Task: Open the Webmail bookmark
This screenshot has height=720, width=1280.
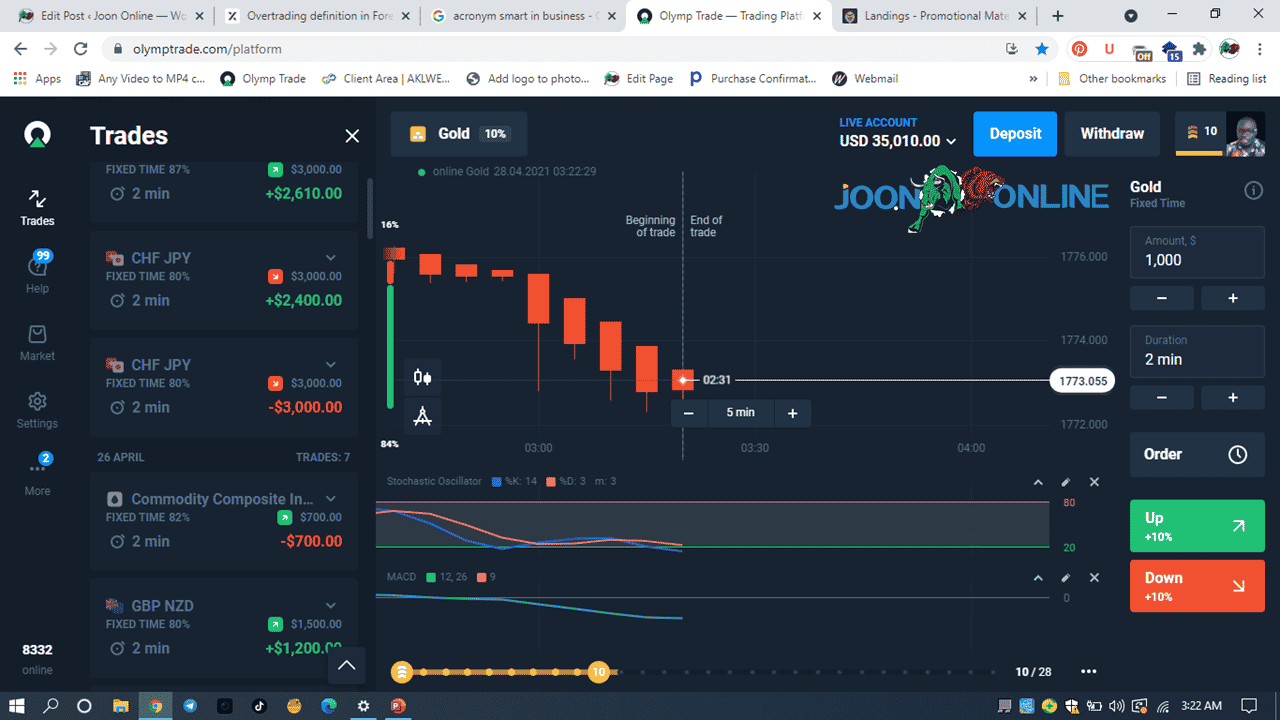Action: coord(864,79)
